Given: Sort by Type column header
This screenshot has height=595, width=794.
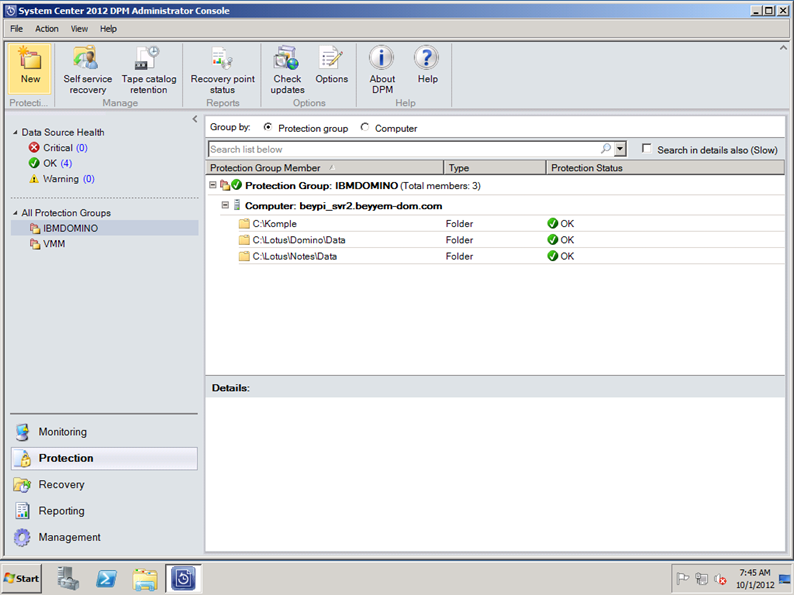Looking at the screenshot, I should click(495, 168).
